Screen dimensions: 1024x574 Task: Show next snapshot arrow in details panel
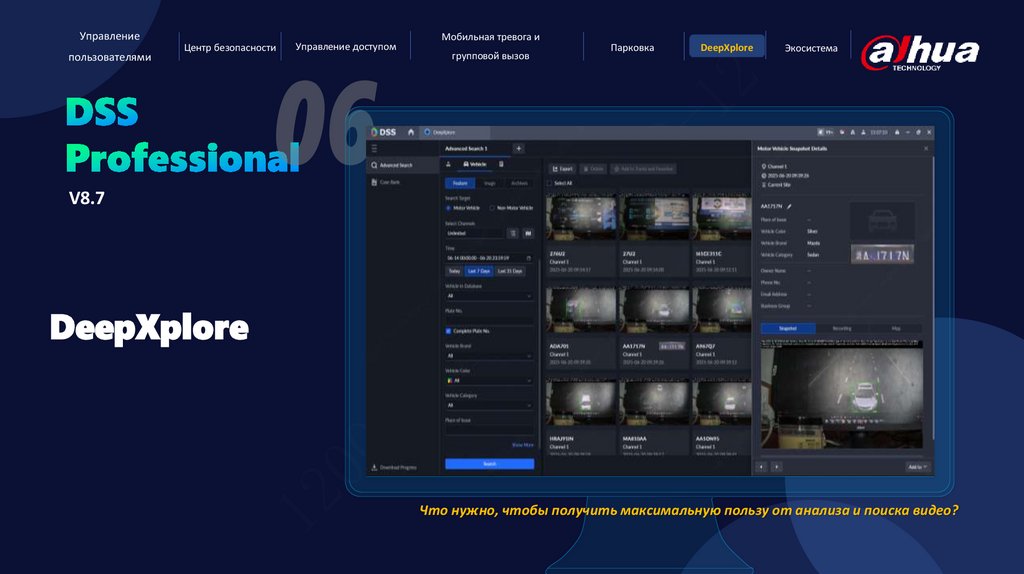[x=776, y=467]
